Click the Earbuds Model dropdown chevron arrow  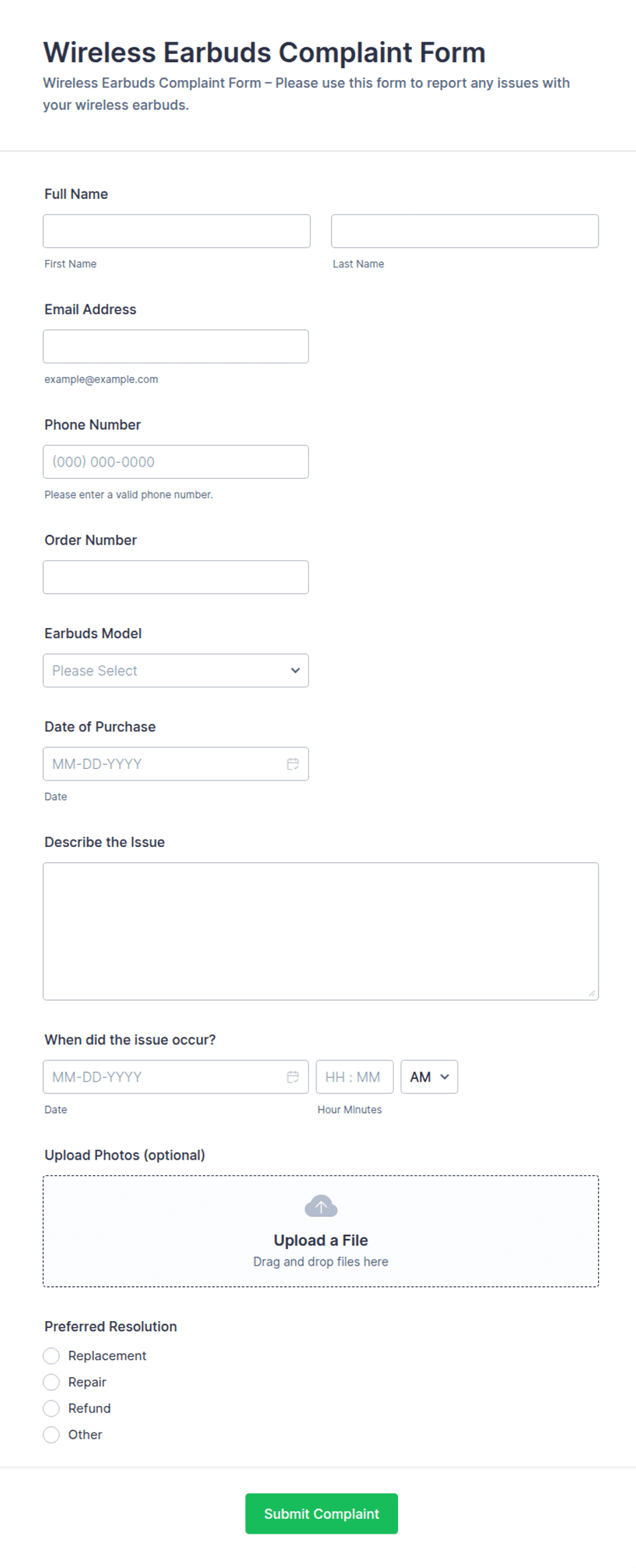point(295,670)
